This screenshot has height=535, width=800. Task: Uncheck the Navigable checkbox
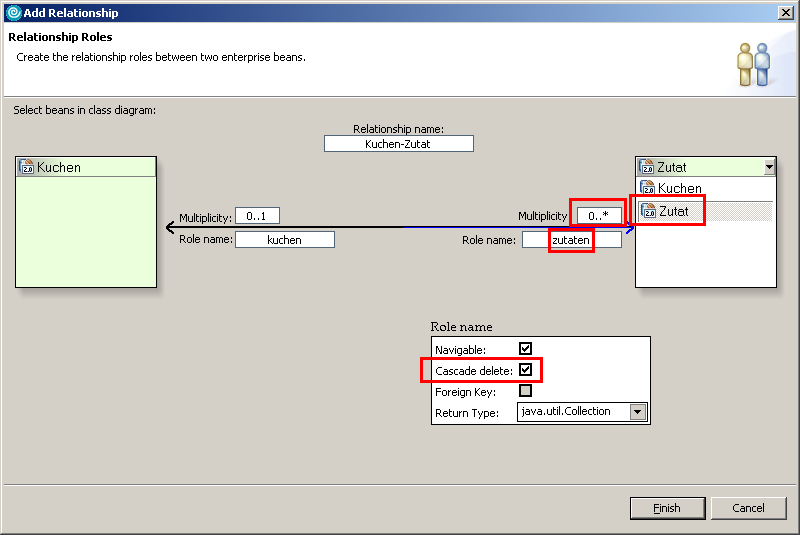coord(525,349)
